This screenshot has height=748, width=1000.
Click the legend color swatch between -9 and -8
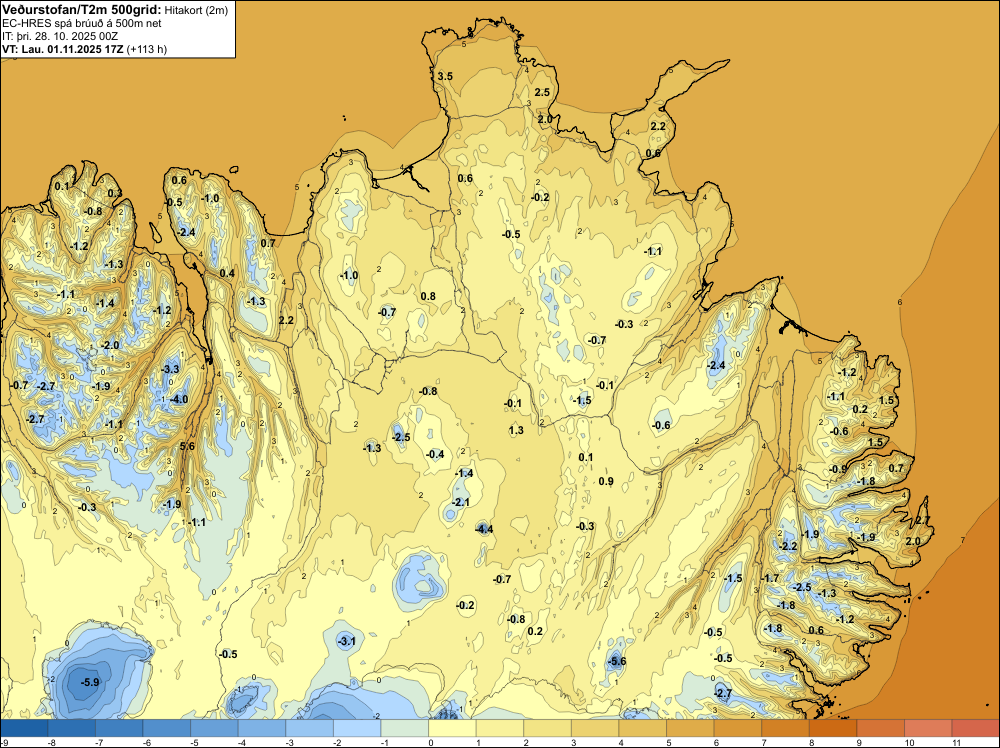coord(24,728)
